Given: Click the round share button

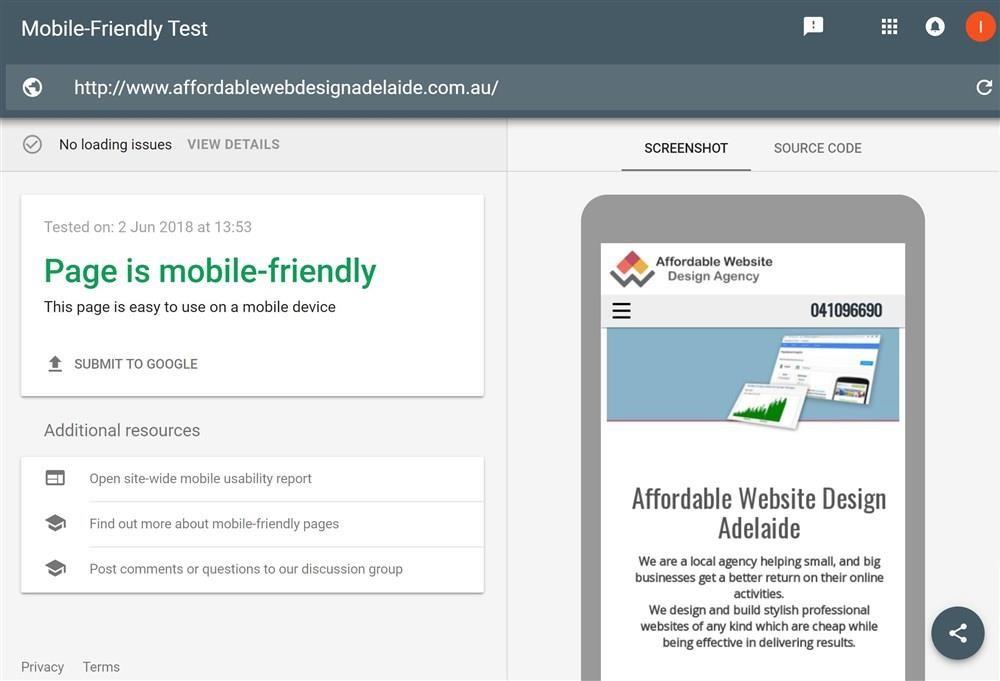Looking at the screenshot, I should coord(958,633).
